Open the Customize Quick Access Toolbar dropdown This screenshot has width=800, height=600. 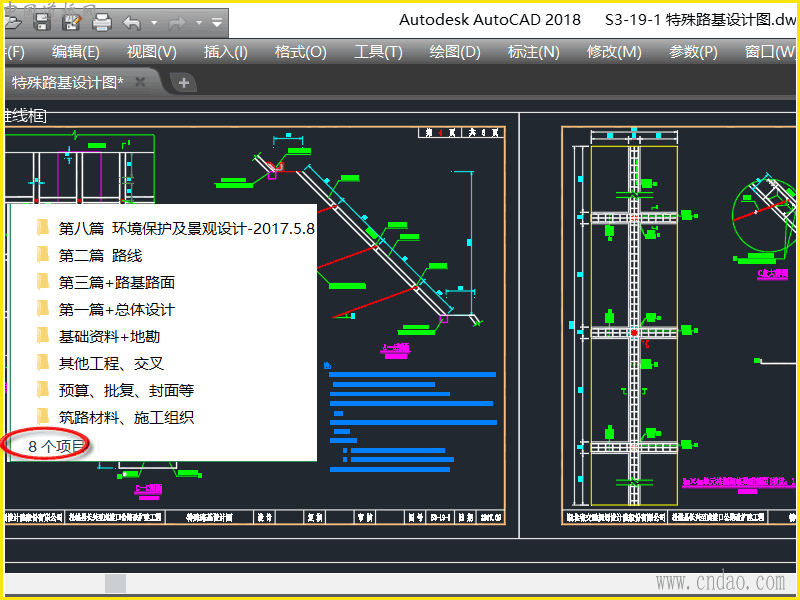pos(219,22)
